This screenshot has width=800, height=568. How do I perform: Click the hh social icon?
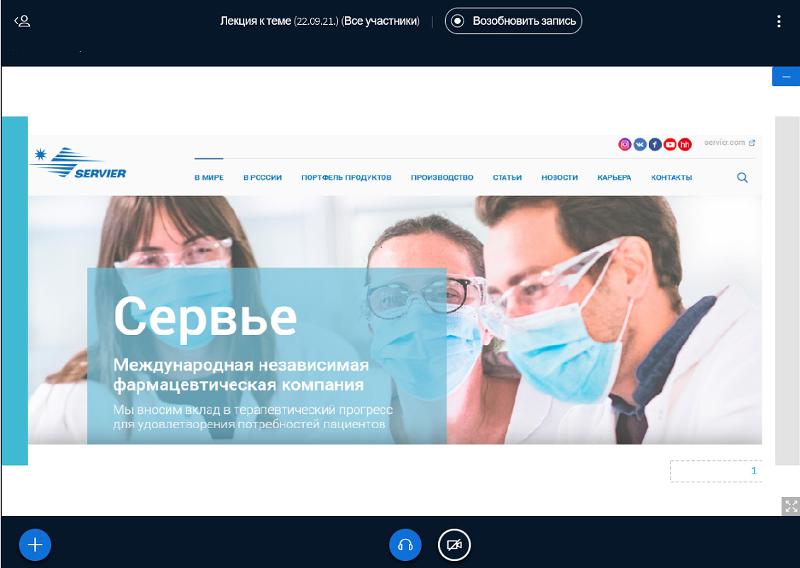pyautogui.click(x=685, y=144)
